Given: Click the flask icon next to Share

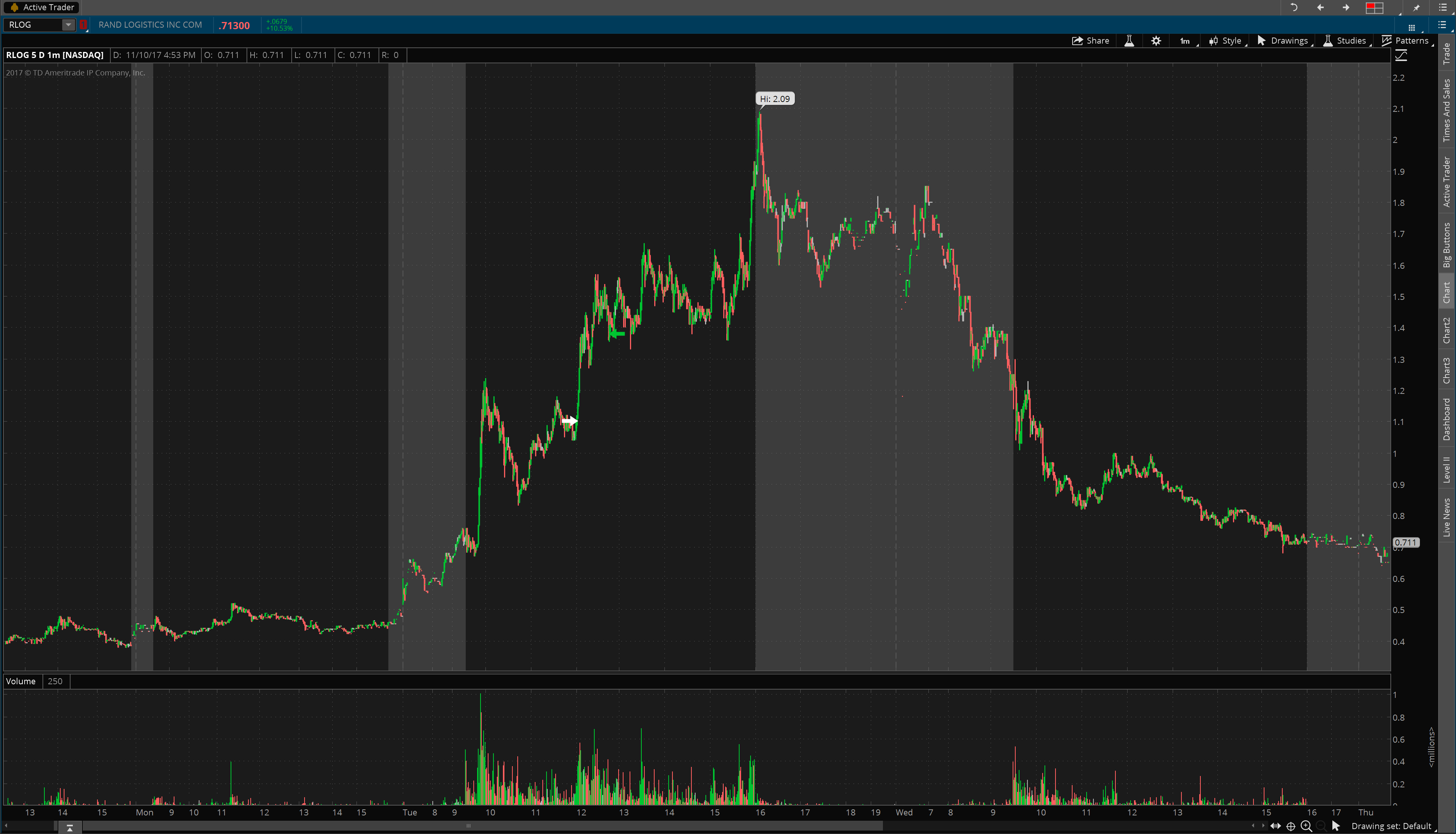Looking at the screenshot, I should pos(1129,41).
